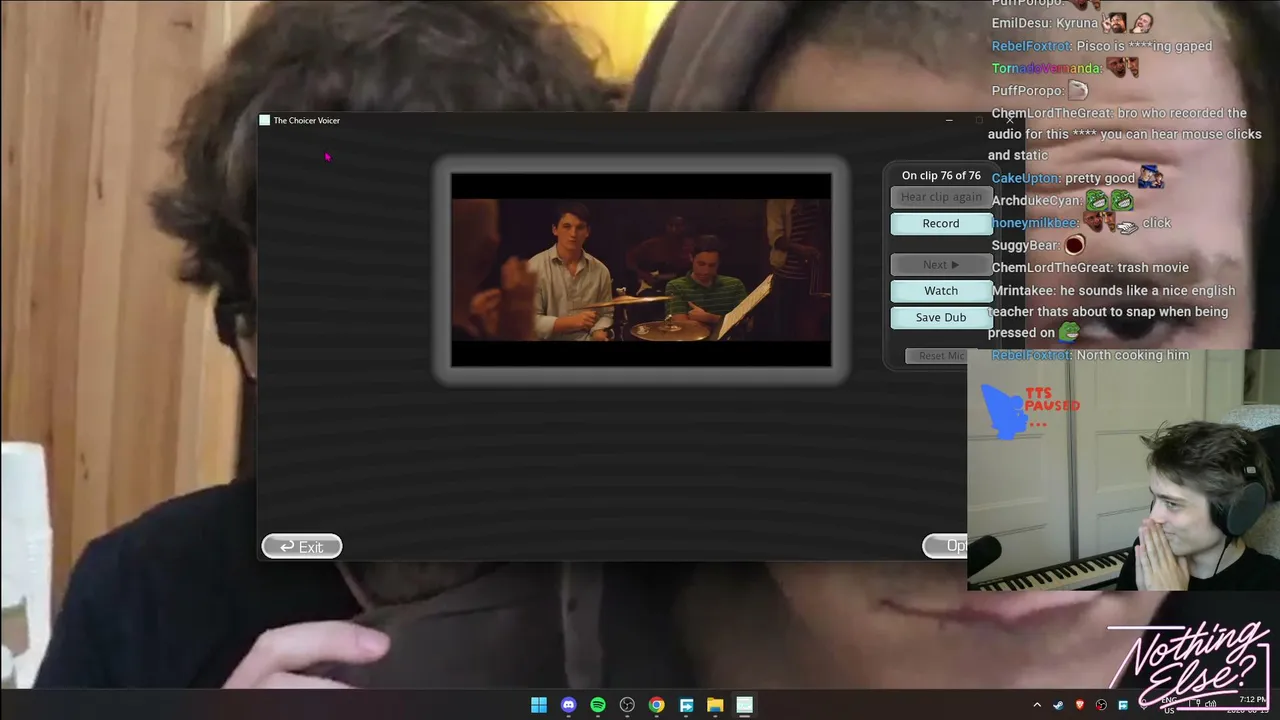
Task: Show hidden system tray icons
Action: (x=1037, y=705)
